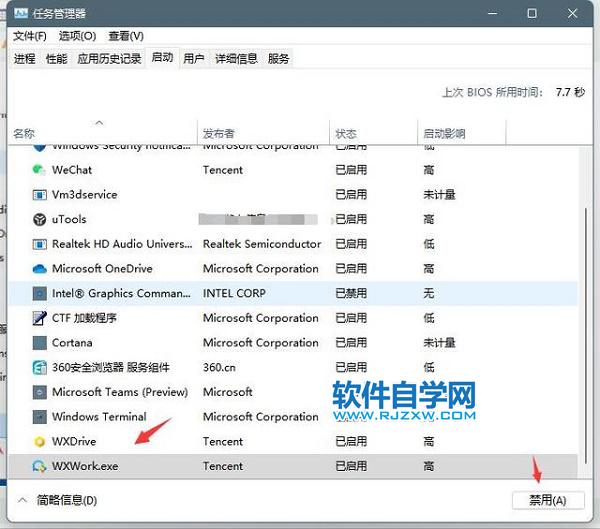Click the 禁用(A) button
Screen dimensions: 600x529
coord(548,500)
